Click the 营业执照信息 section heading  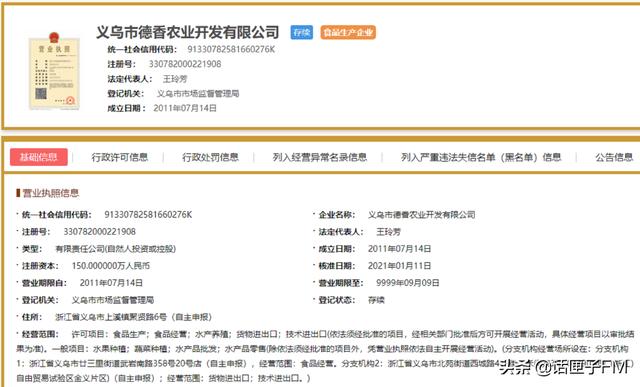(51, 193)
